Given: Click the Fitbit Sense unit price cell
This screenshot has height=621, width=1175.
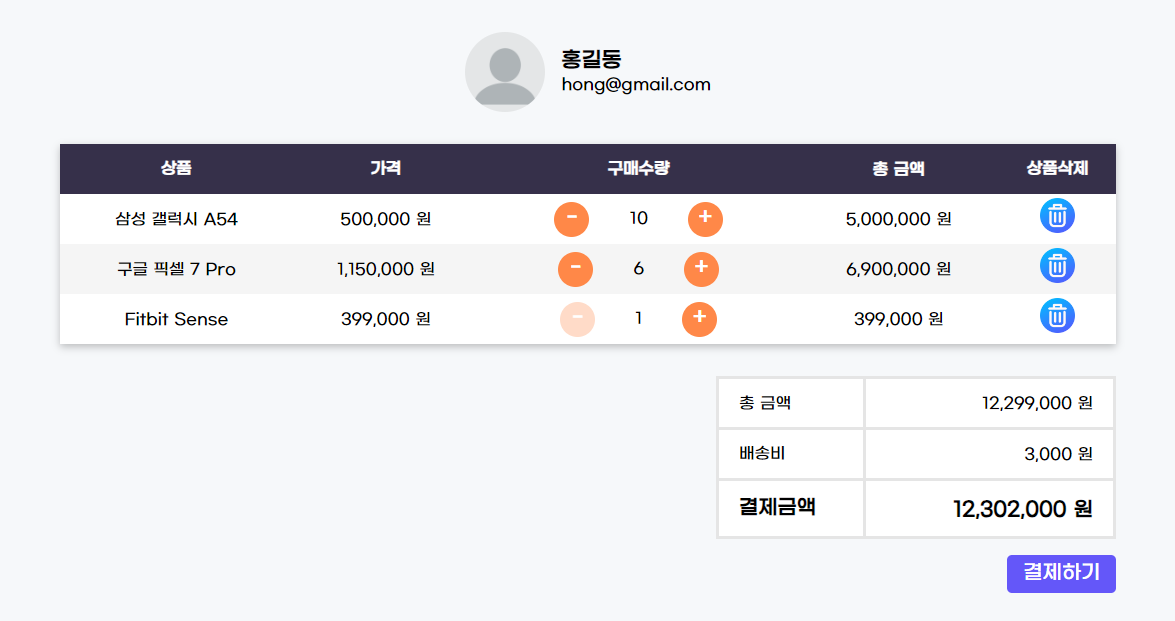Looking at the screenshot, I should coord(386,319).
